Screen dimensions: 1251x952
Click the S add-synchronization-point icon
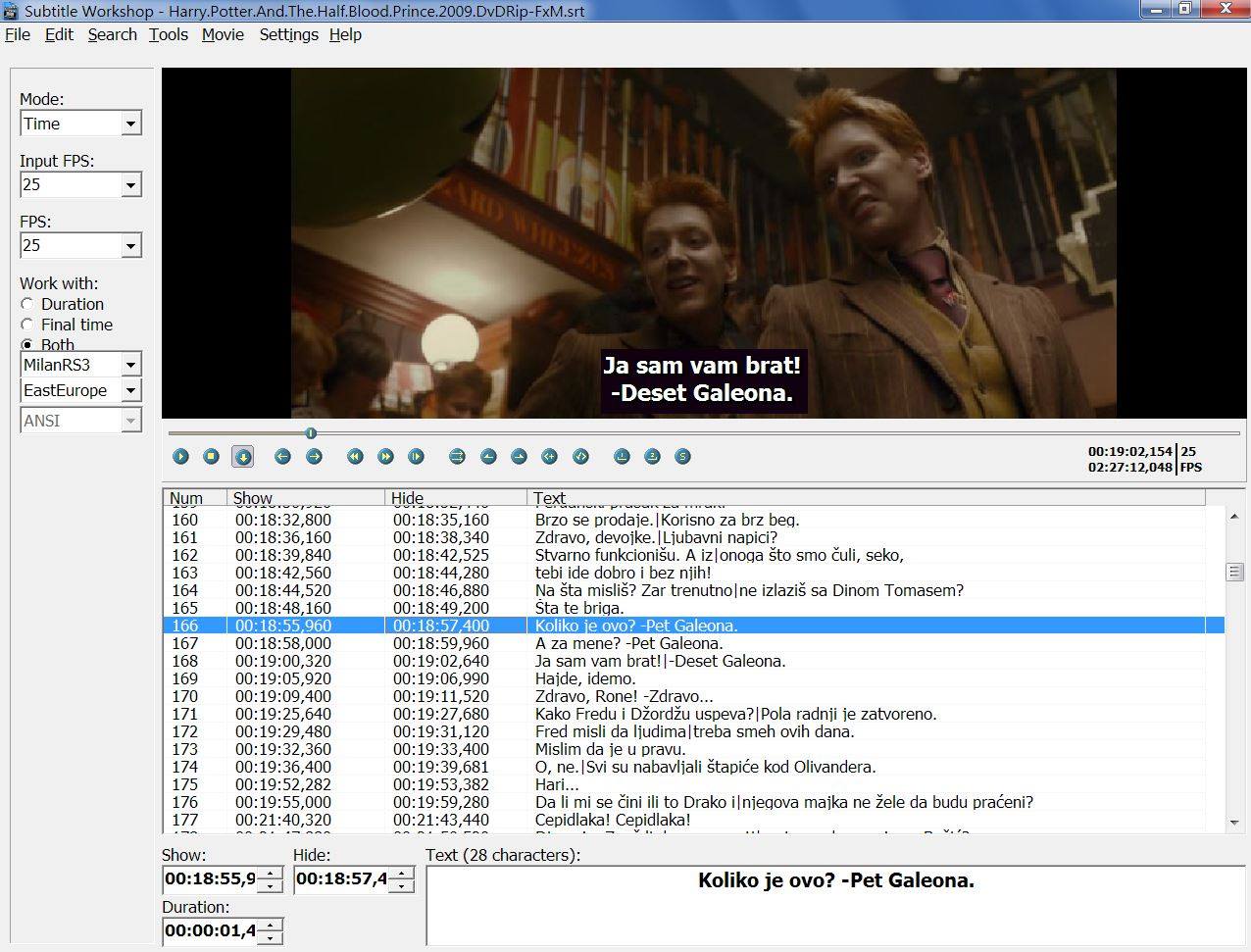click(x=683, y=456)
